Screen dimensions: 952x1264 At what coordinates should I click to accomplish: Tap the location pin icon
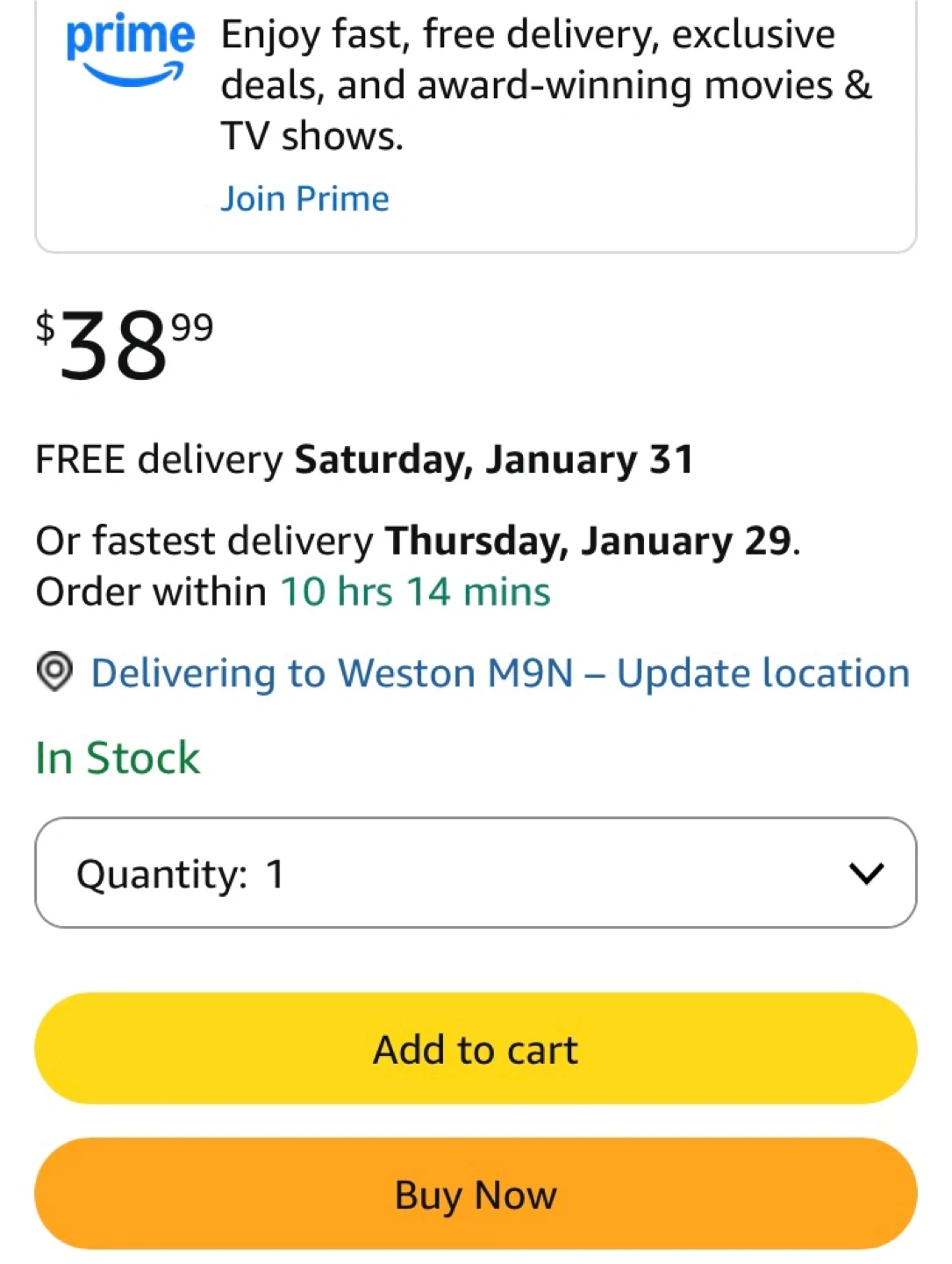[54, 672]
